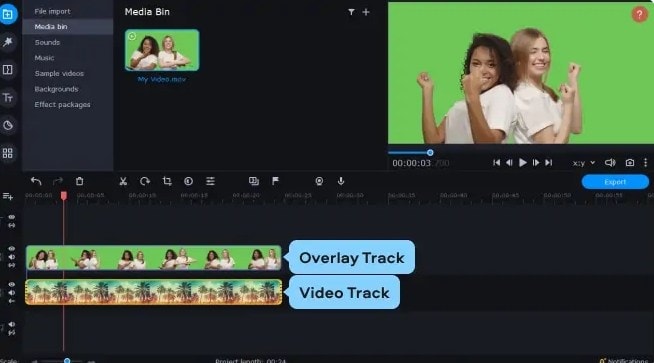Viewport: 654px width, 363px height.
Task: Open the Import tab icon in sidebar
Action: click(x=8, y=14)
